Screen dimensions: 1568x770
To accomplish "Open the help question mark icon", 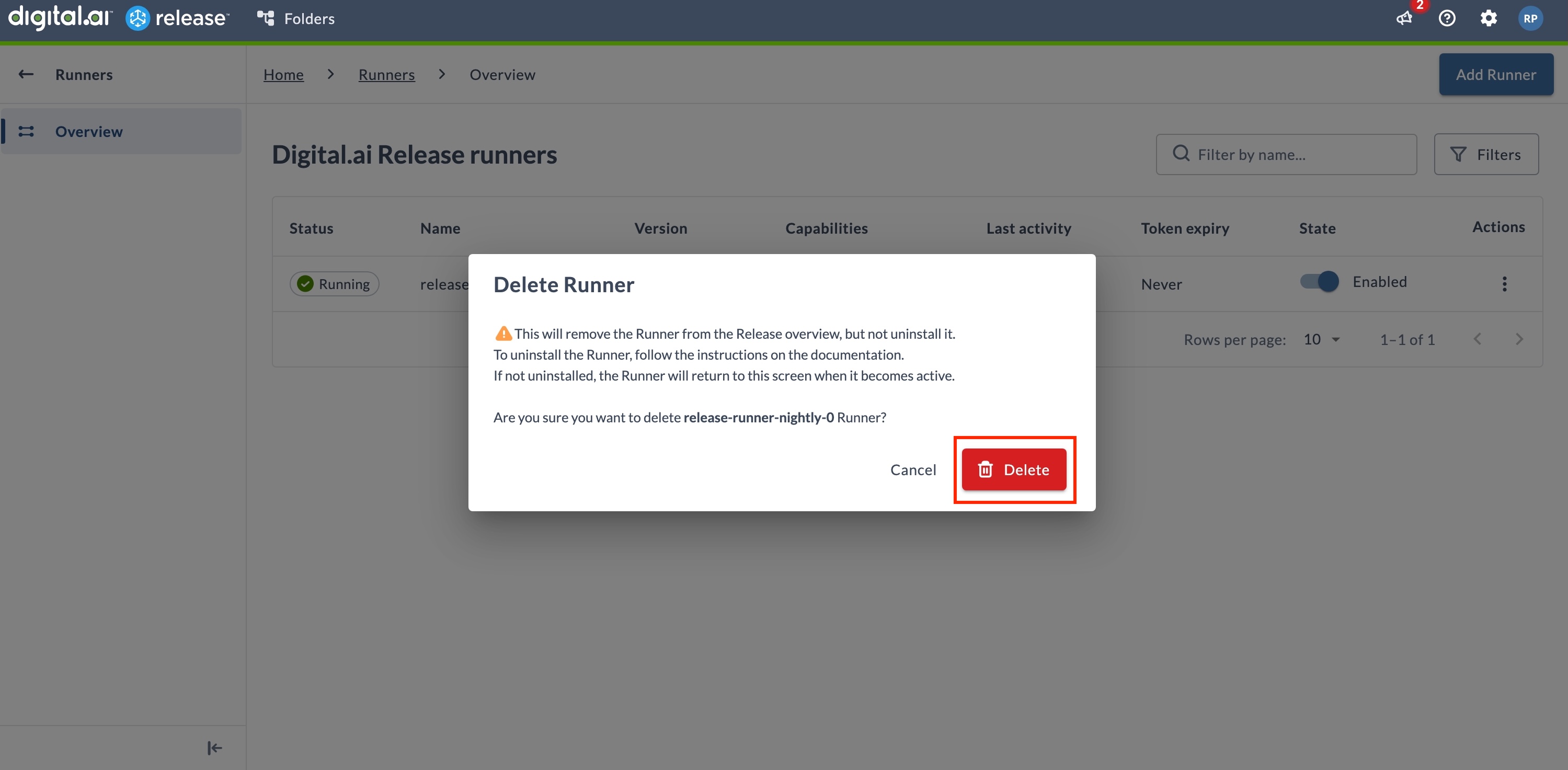I will pyautogui.click(x=1447, y=18).
